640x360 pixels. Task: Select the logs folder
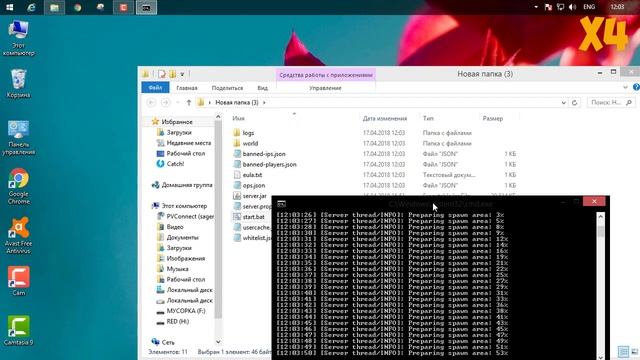tap(248, 133)
